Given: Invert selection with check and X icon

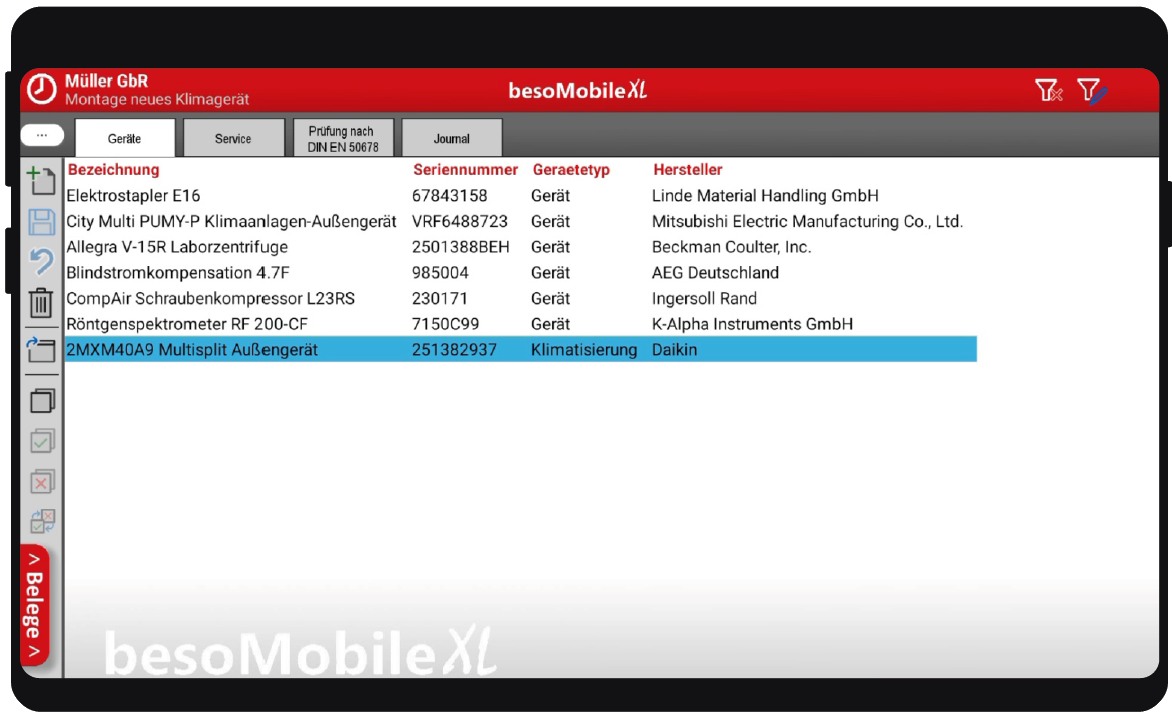Looking at the screenshot, I should point(42,521).
